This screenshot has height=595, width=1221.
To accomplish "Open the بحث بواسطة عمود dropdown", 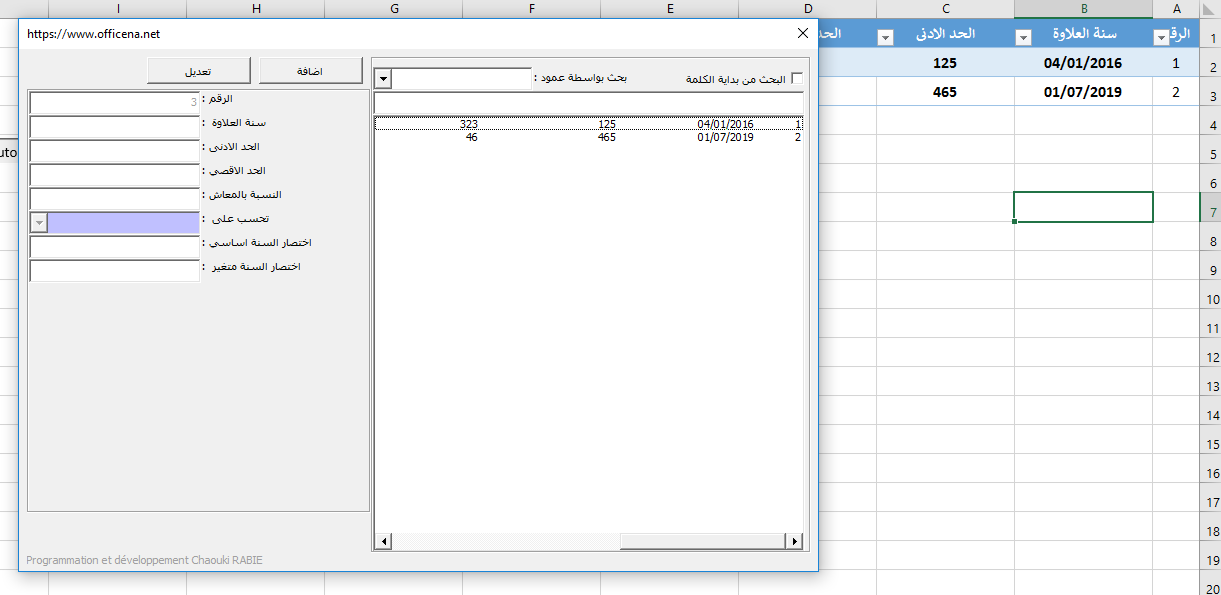I will (x=383, y=78).
